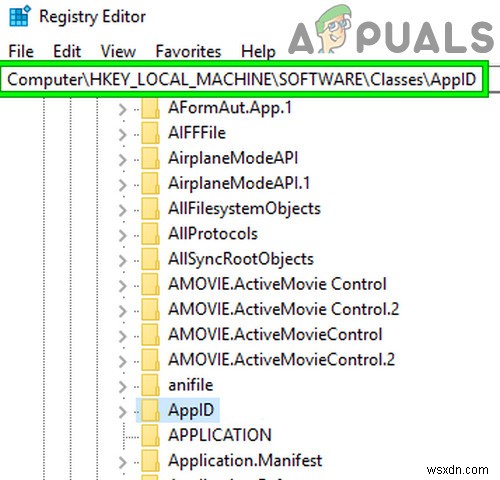The width and height of the screenshot is (500, 480).
Task: Click the anifile folder icon
Action: tap(150, 385)
